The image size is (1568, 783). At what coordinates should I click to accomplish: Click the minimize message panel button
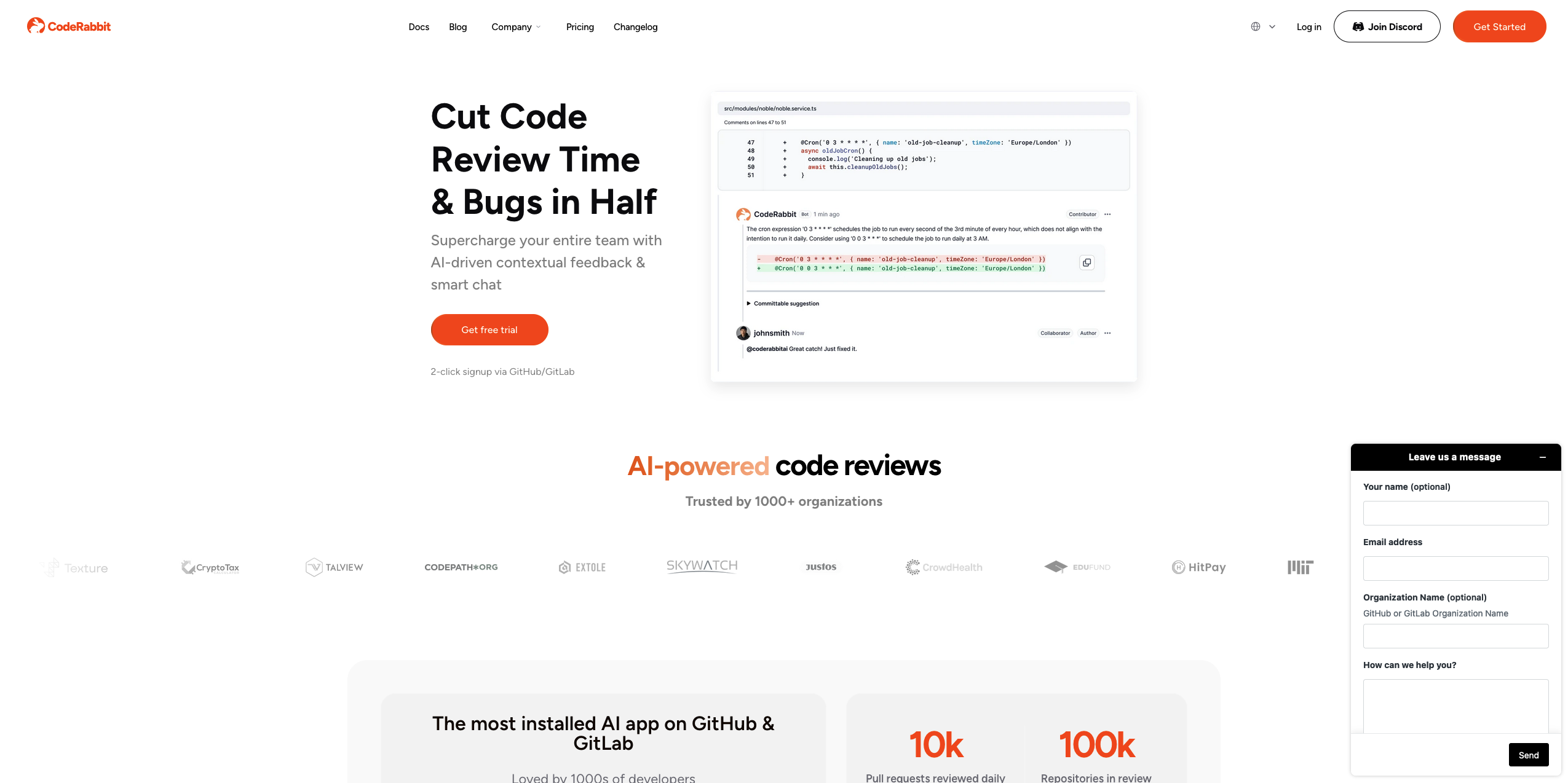point(1544,458)
